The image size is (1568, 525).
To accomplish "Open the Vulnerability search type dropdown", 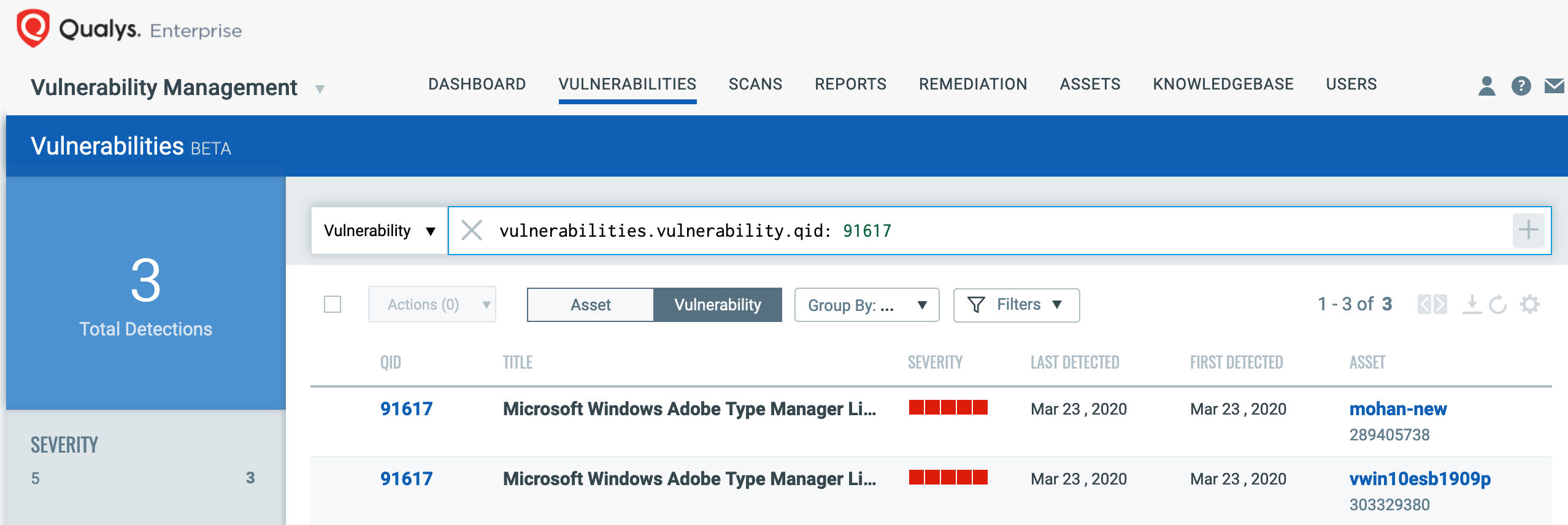I will click(379, 231).
